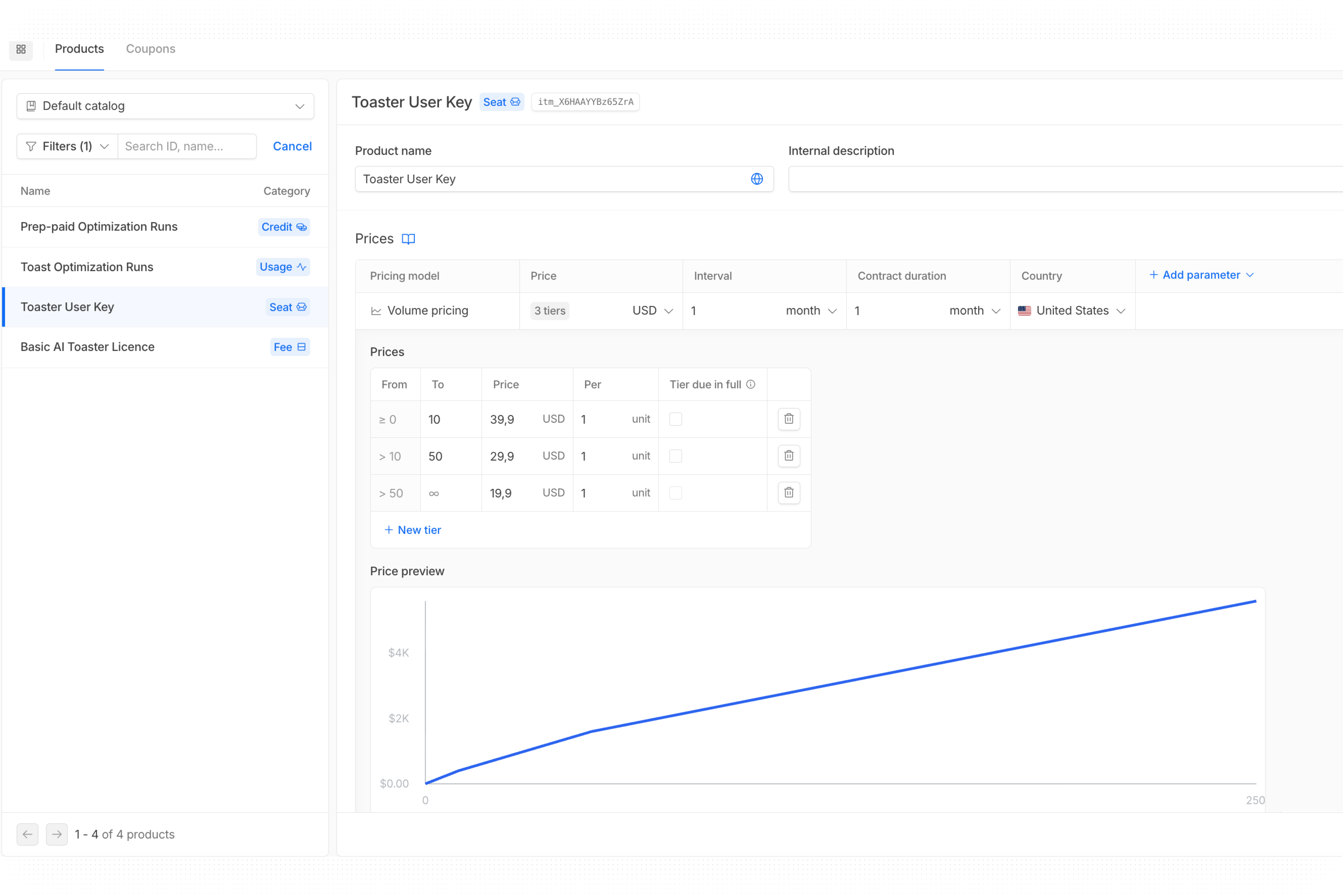
Task: Open the Prices documentation book icon
Action: 408,239
